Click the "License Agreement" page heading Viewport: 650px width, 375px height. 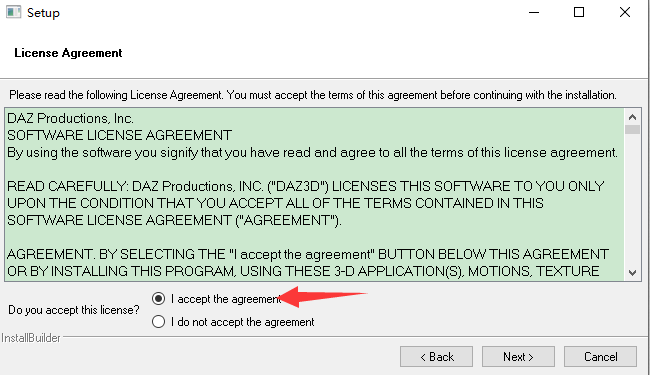coord(68,53)
